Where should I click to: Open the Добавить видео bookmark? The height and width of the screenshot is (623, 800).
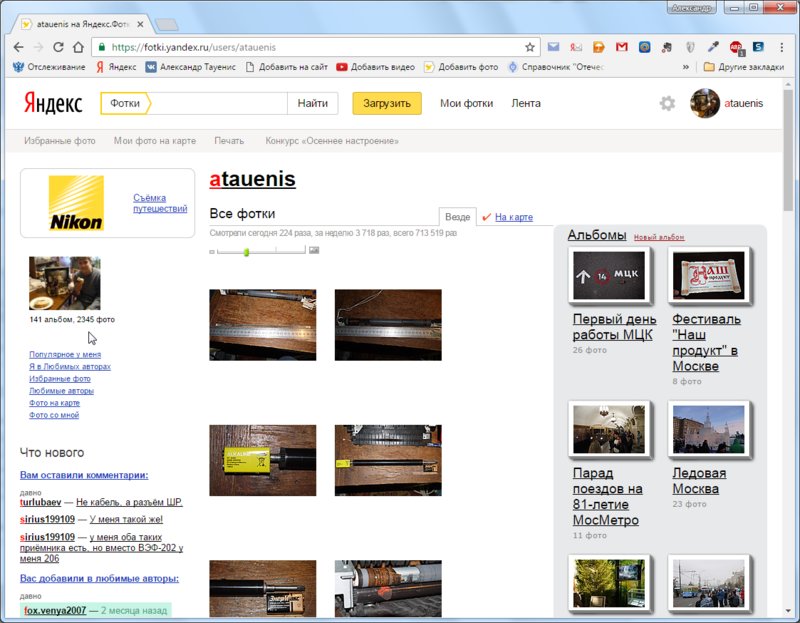[x=376, y=67]
